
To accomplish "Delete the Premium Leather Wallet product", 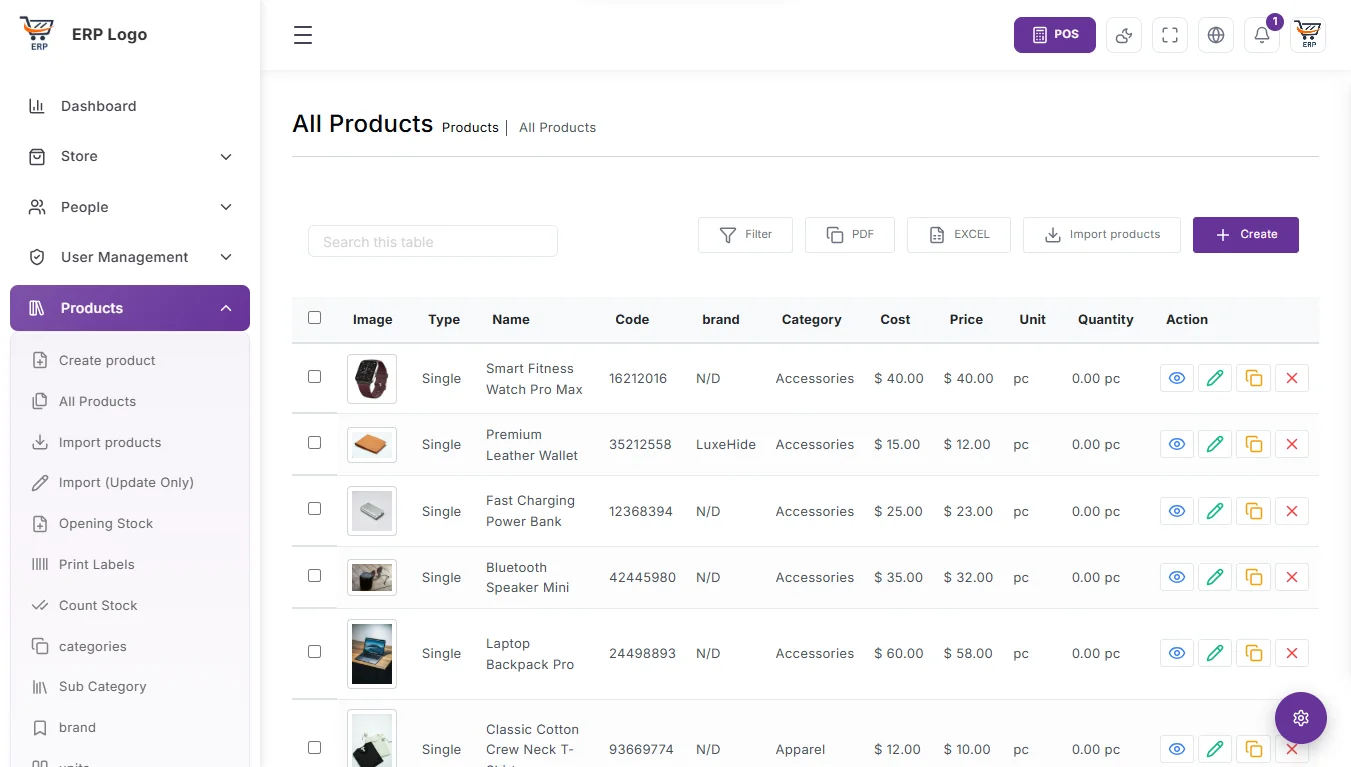I will [1292, 444].
